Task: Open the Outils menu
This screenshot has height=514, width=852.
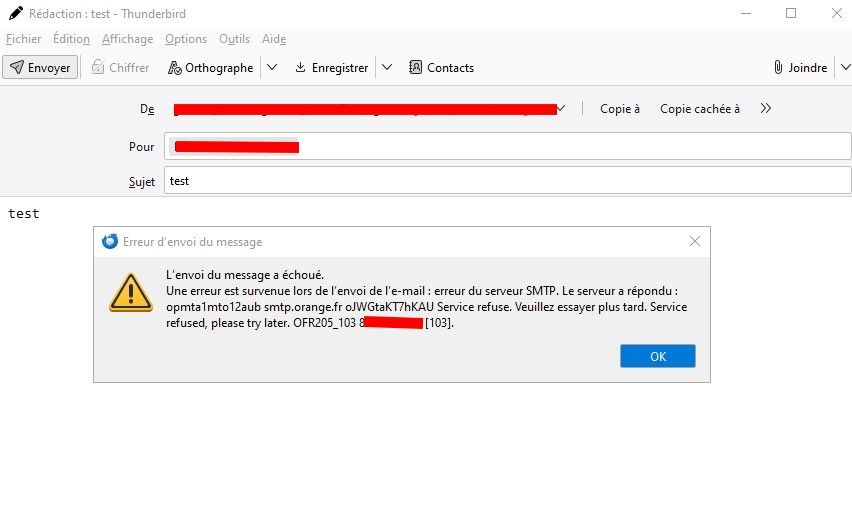Action: click(x=235, y=39)
